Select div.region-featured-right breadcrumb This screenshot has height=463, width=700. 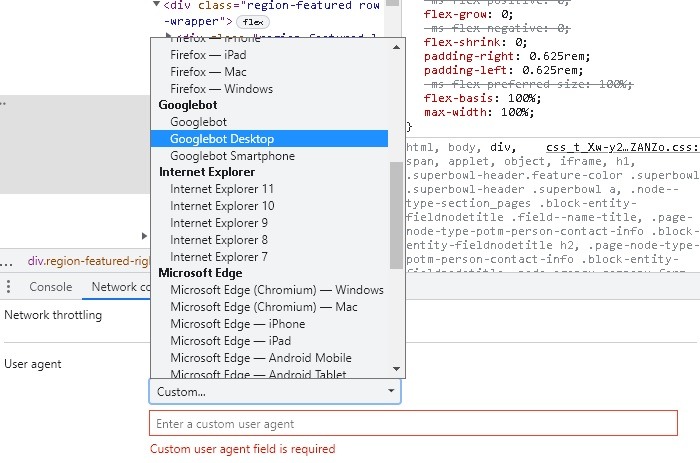tap(88, 261)
